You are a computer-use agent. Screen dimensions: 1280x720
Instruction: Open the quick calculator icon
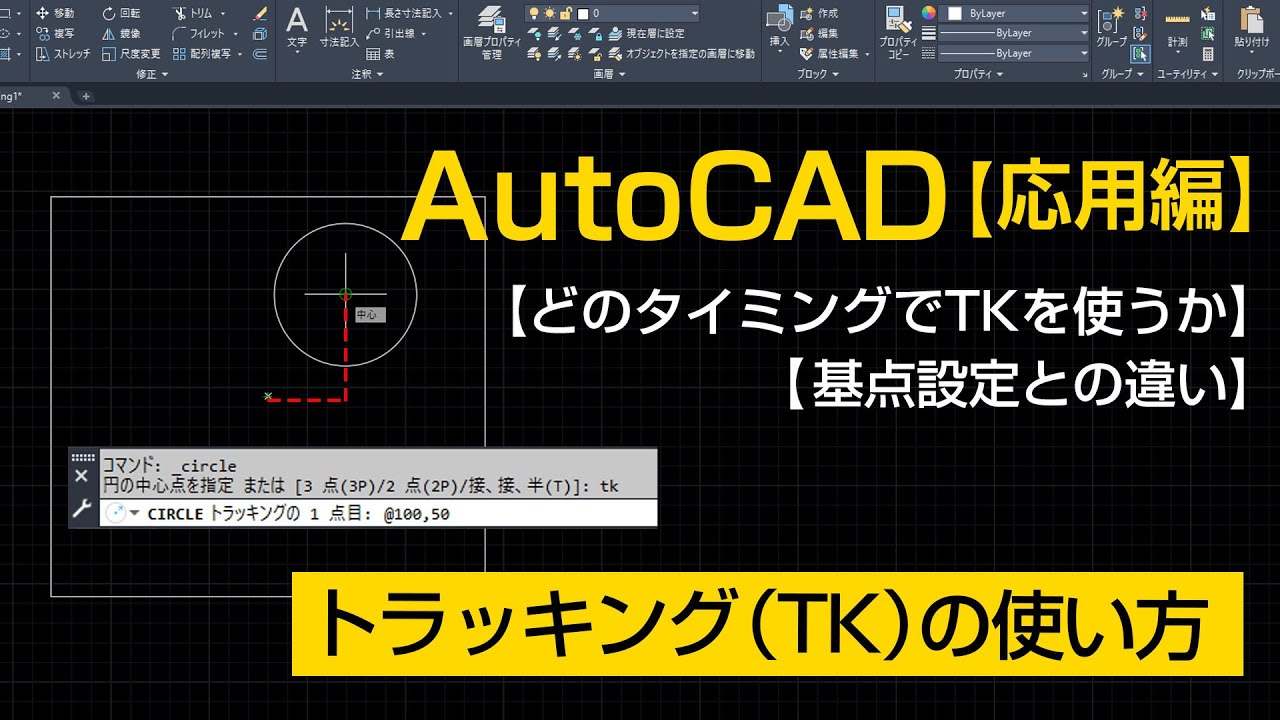(1208, 53)
